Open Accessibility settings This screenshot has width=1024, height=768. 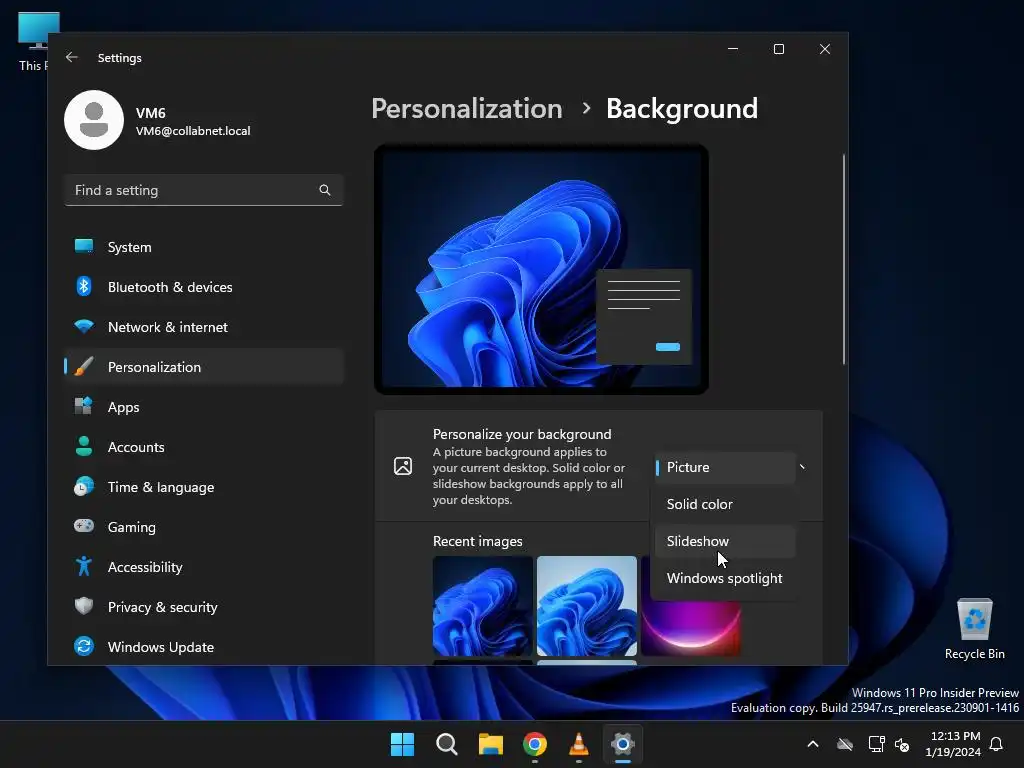click(x=204, y=567)
